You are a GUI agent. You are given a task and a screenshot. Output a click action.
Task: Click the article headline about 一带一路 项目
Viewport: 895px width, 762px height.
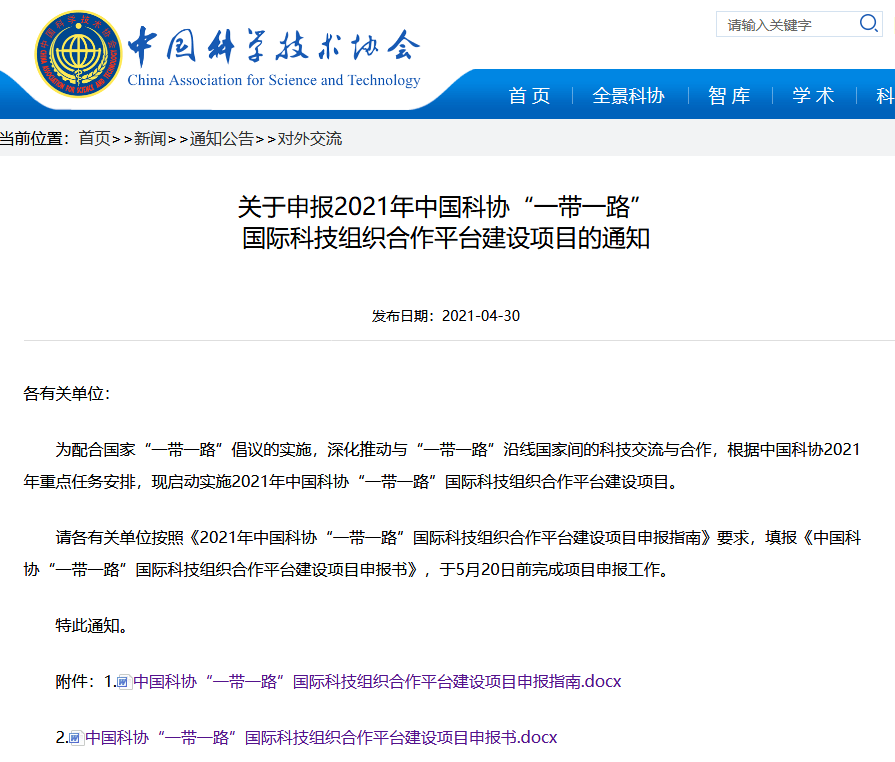pos(446,223)
